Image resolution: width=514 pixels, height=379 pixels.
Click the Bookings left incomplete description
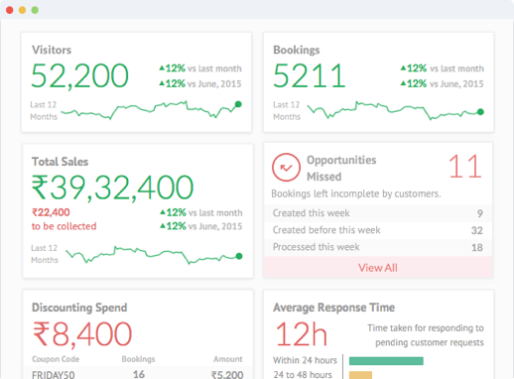point(356,194)
